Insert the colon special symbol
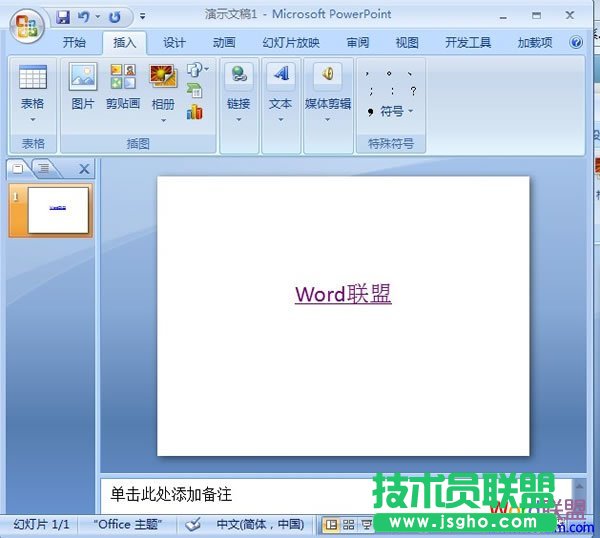Image resolution: width=600 pixels, height=538 pixels. click(x=392, y=91)
